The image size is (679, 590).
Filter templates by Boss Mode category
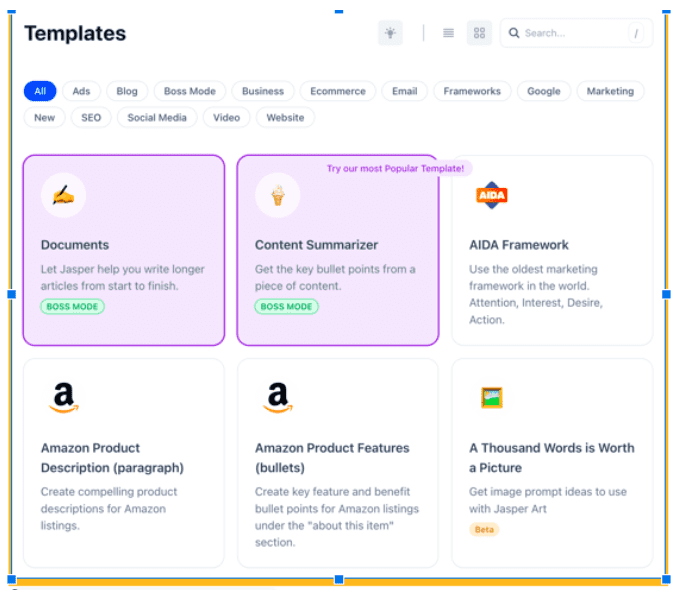[190, 91]
